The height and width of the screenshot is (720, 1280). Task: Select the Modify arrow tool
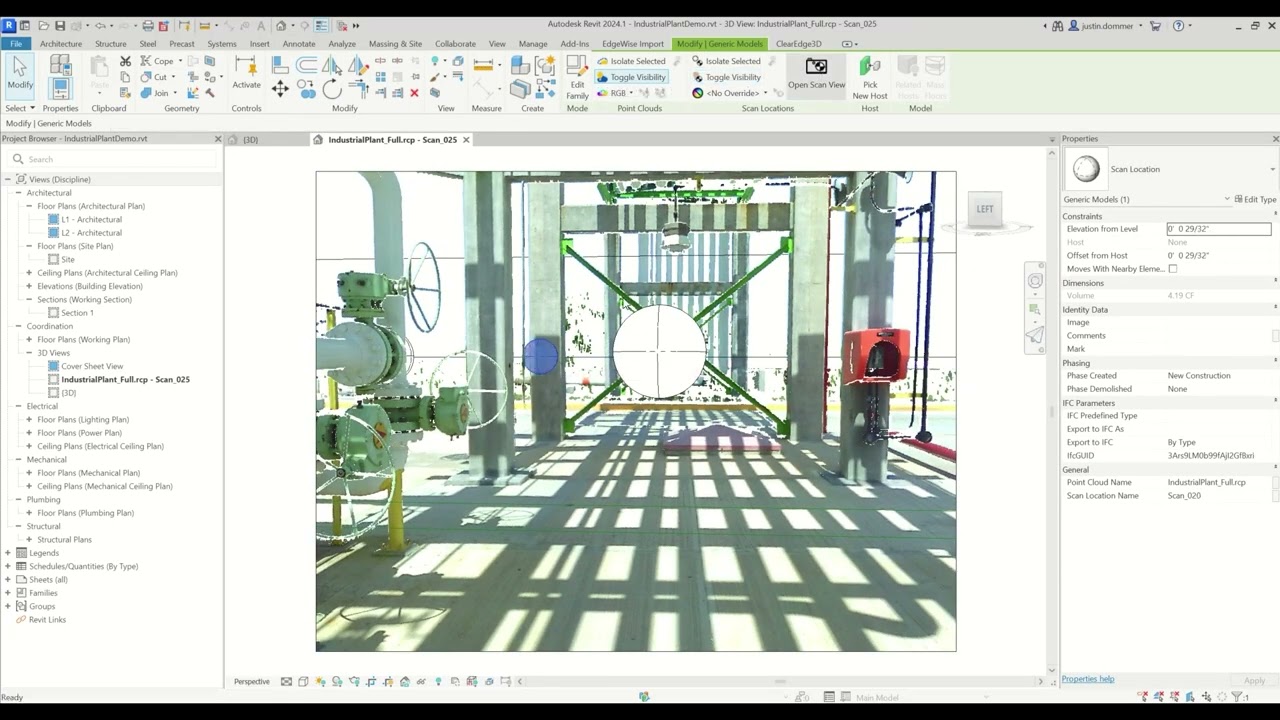pyautogui.click(x=20, y=75)
